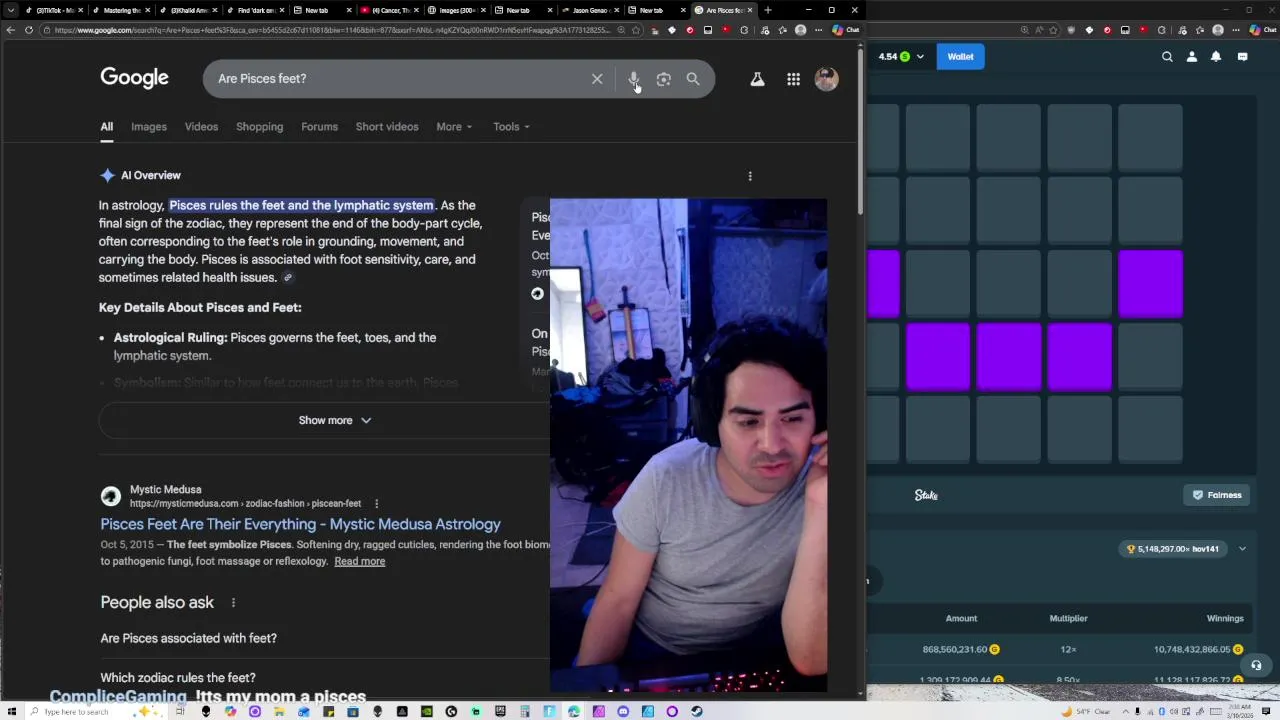Clear the Google search box text

597,79
